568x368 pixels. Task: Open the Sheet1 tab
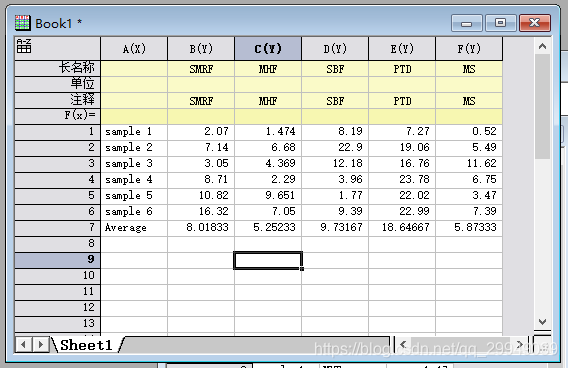pos(86,345)
